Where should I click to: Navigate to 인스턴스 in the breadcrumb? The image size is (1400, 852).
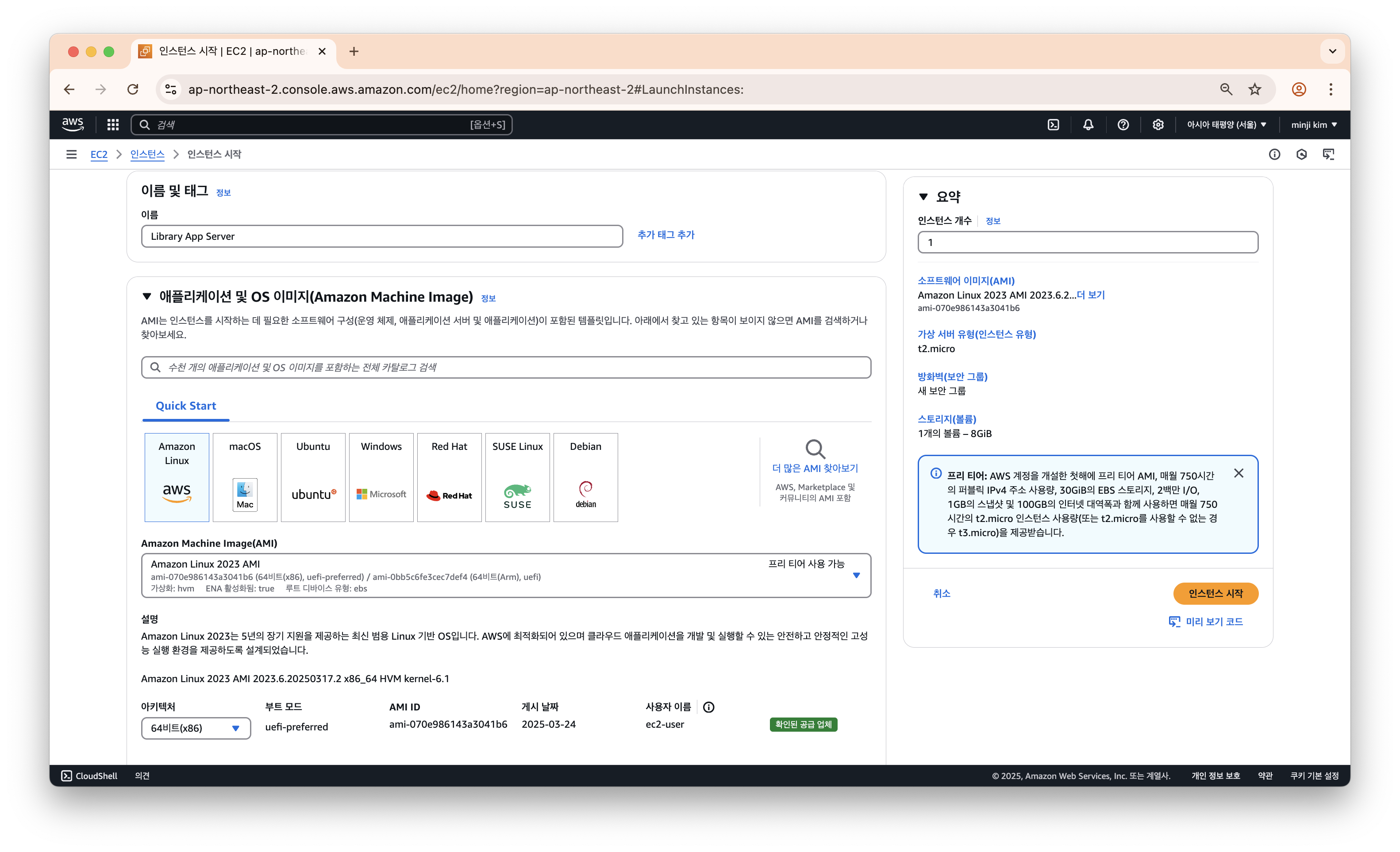(147, 154)
